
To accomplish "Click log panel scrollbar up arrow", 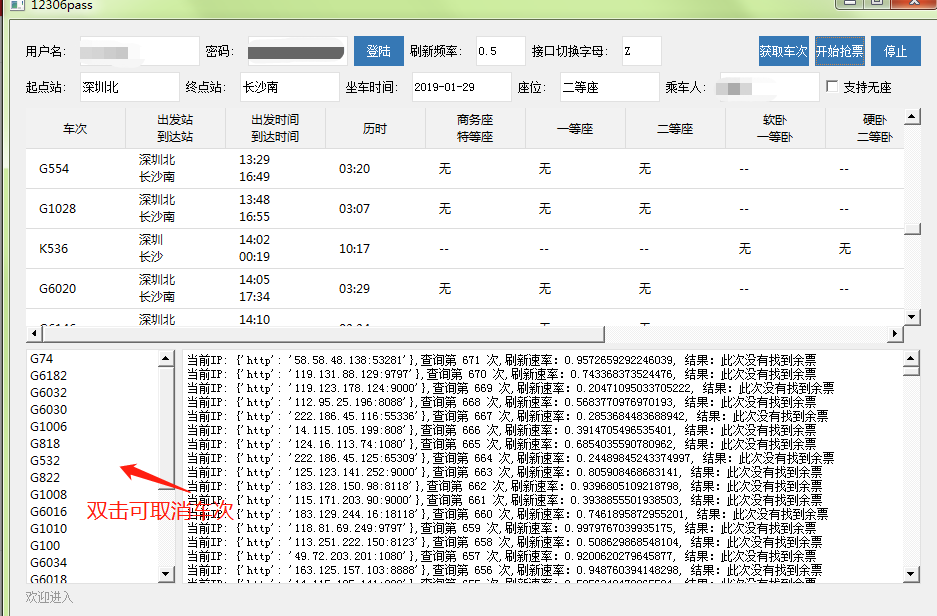I will point(911,358).
